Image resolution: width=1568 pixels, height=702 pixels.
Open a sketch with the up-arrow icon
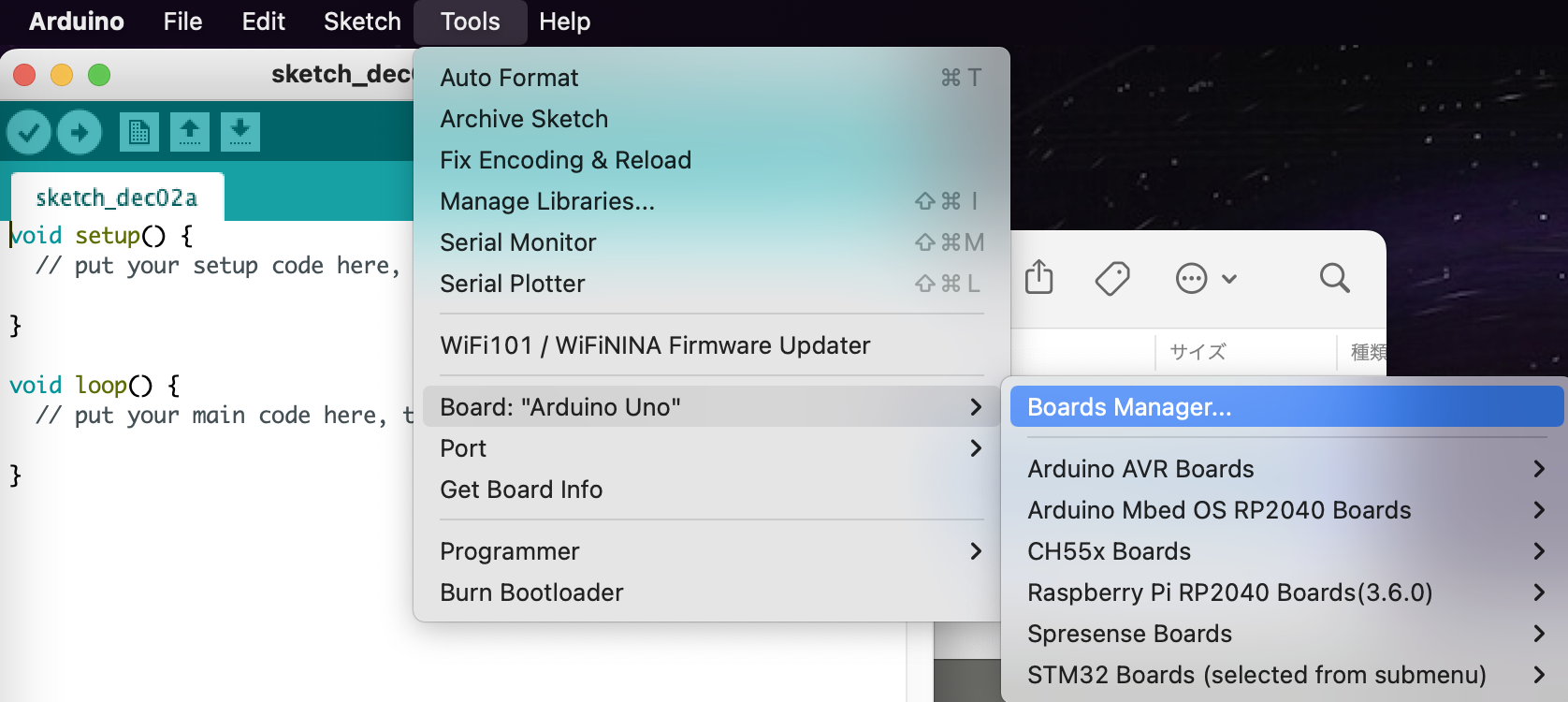[x=190, y=132]
